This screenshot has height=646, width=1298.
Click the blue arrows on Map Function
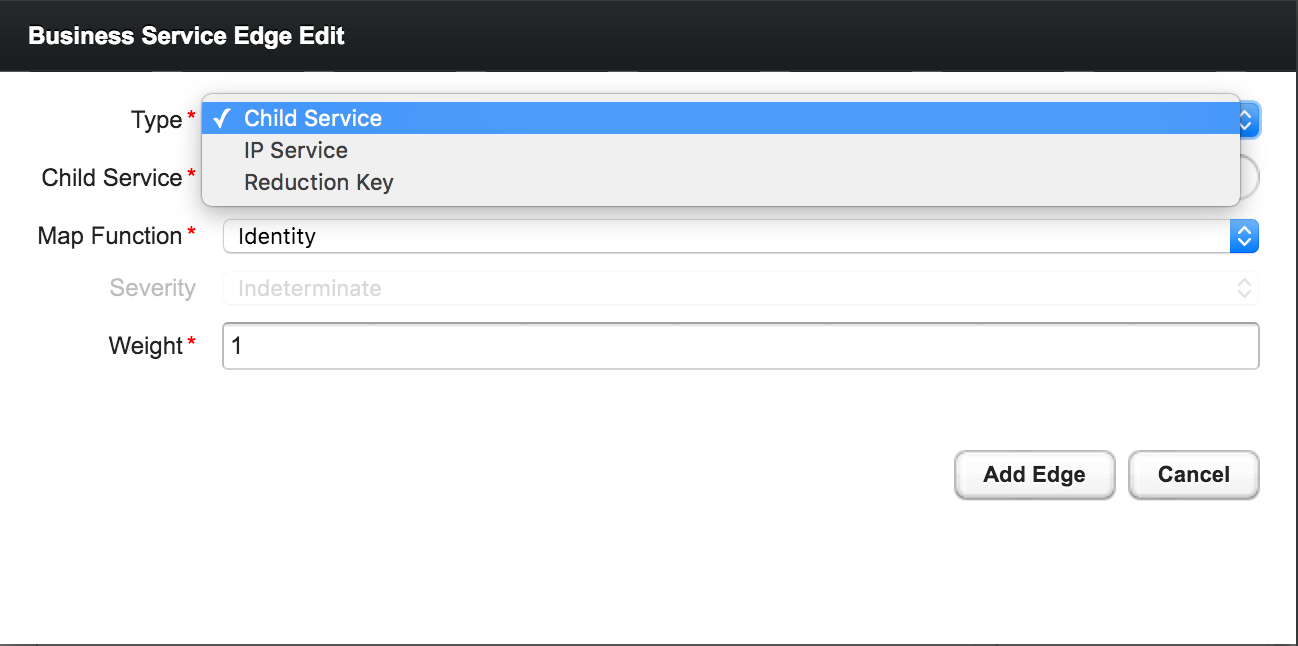click(x=1244, y=236)
